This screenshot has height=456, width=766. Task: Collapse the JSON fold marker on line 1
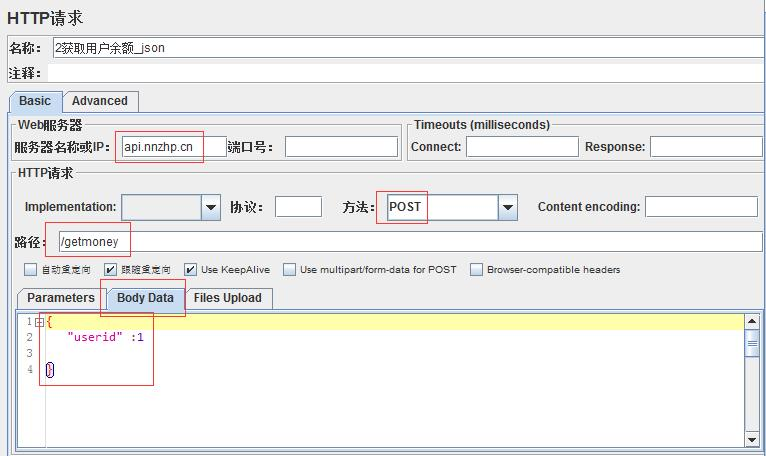click(40, 322)
